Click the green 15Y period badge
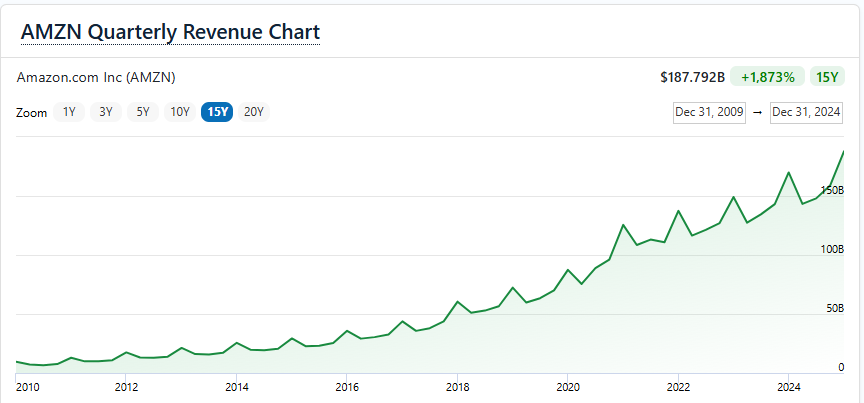 point(827,78)
